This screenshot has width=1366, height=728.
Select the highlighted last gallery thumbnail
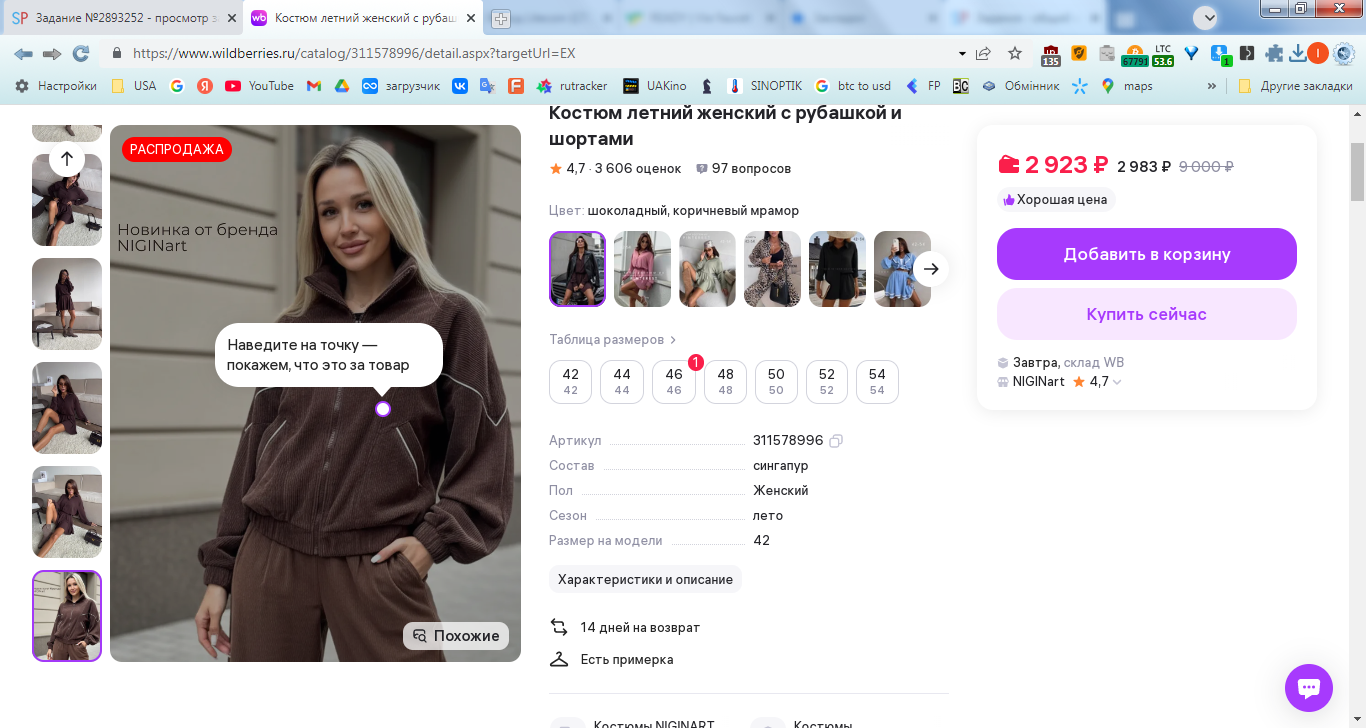click(67, 616)
